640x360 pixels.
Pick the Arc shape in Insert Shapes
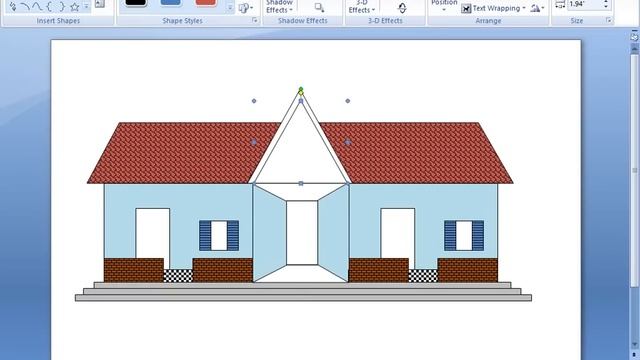click(x=25, y=6)
